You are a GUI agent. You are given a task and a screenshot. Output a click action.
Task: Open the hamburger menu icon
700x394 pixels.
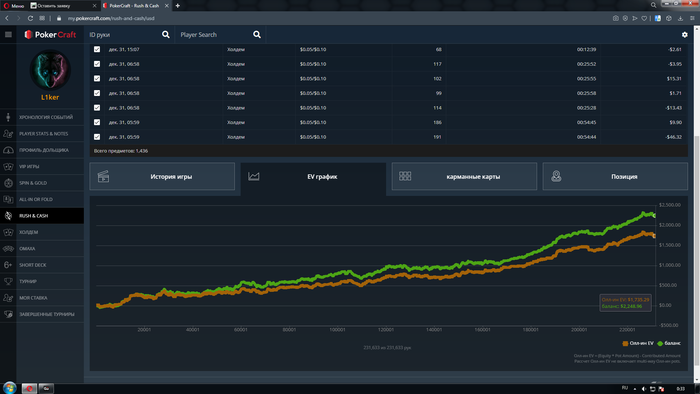point(8,34)
